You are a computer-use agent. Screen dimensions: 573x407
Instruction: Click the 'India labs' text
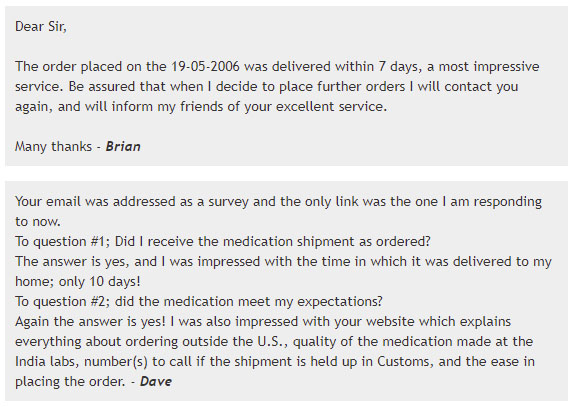click(x=48, y=362)
